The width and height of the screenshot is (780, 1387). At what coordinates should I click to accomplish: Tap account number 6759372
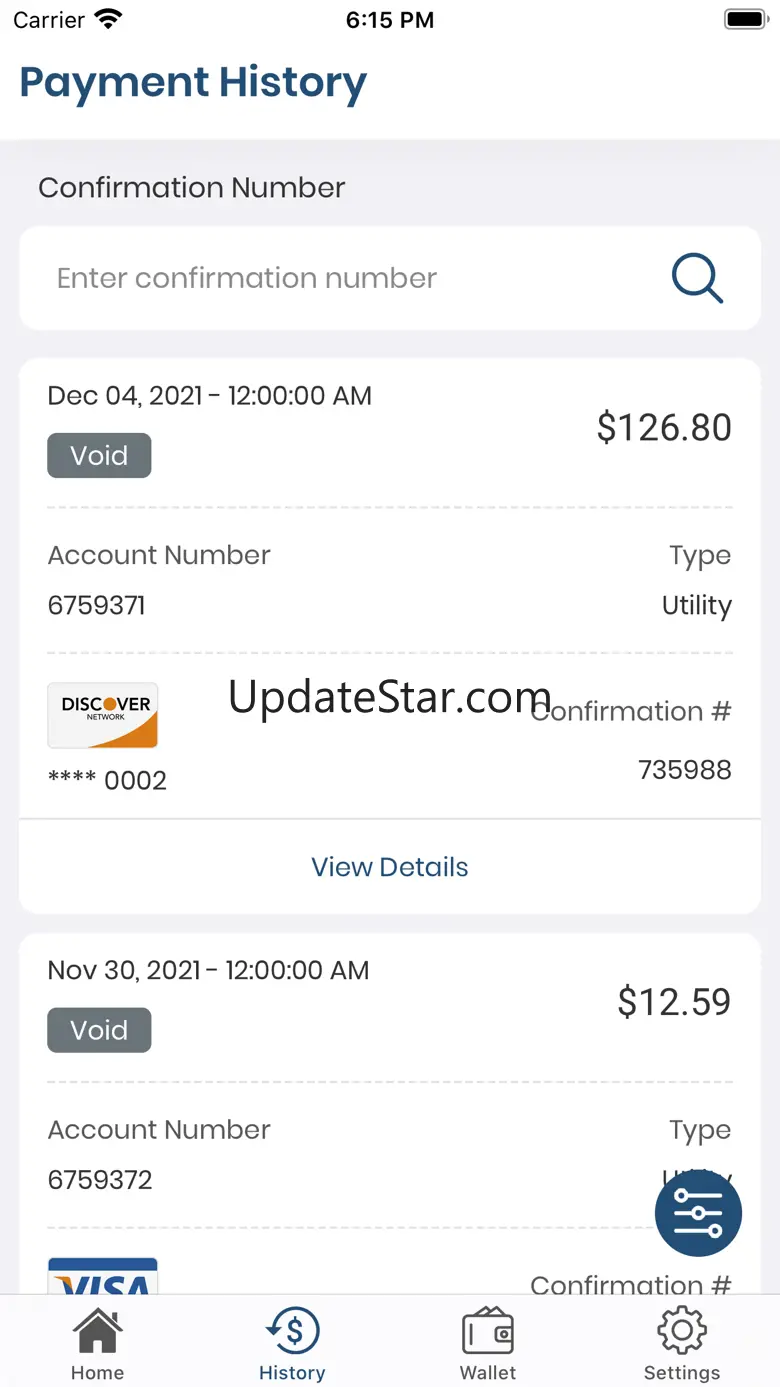(x=100, y=1180)
